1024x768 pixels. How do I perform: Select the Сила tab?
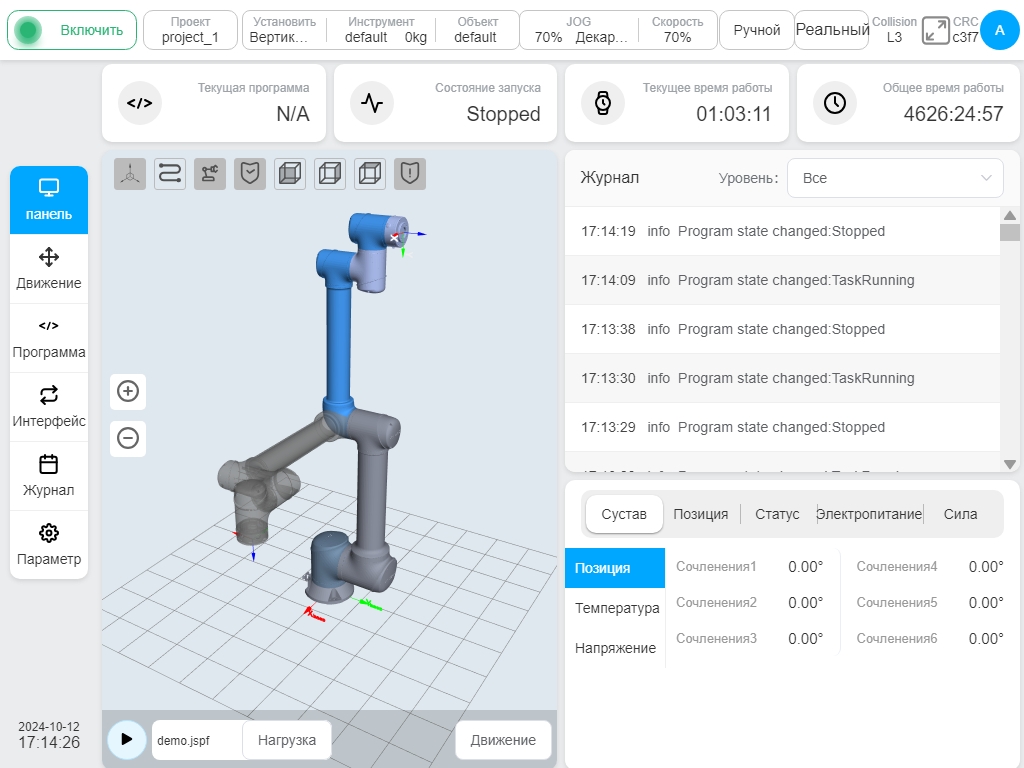960,514
